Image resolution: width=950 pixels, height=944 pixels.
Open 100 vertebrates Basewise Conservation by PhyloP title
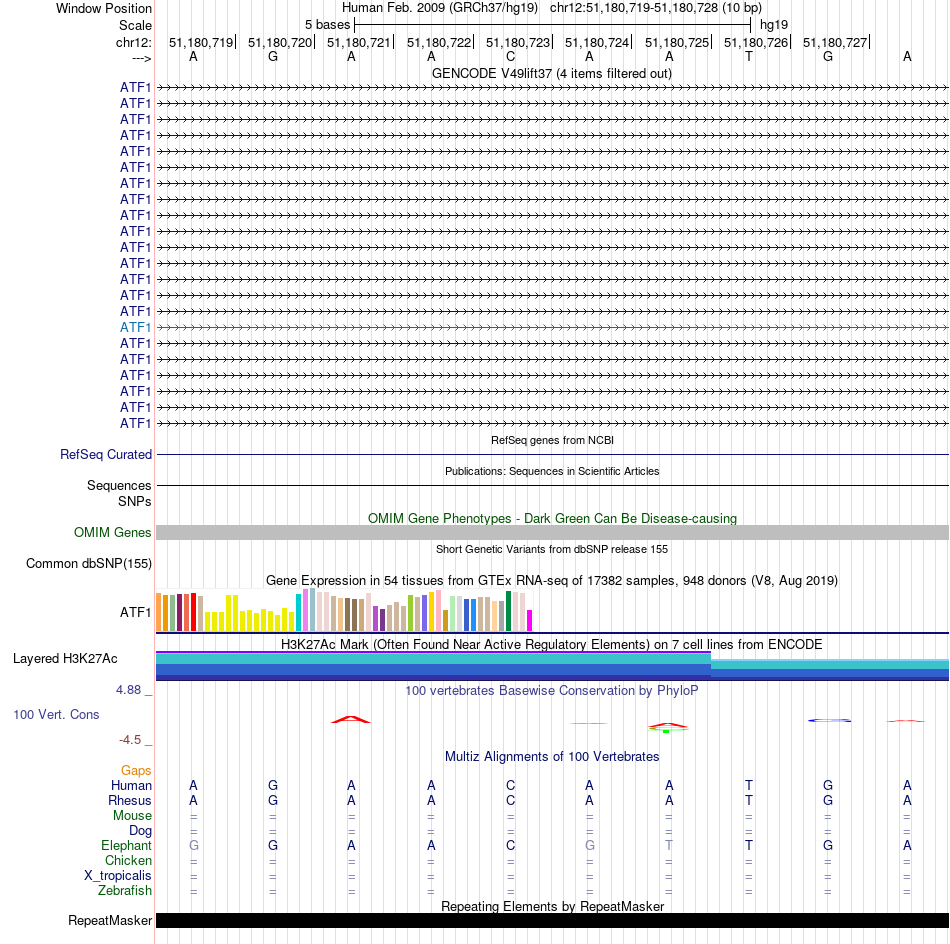pyautogui.click(x=552, y=691)
